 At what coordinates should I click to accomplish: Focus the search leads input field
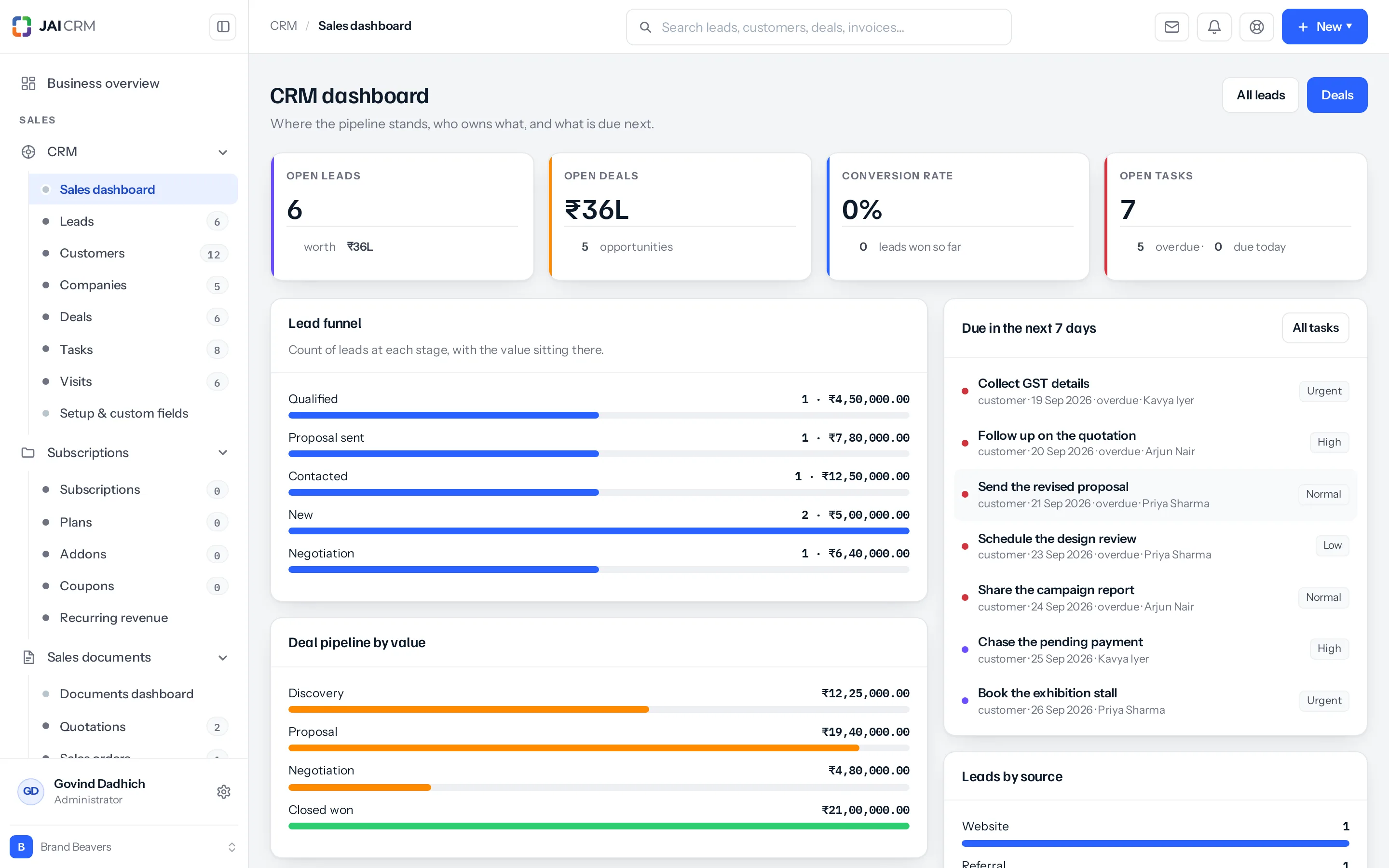(818, 27)
